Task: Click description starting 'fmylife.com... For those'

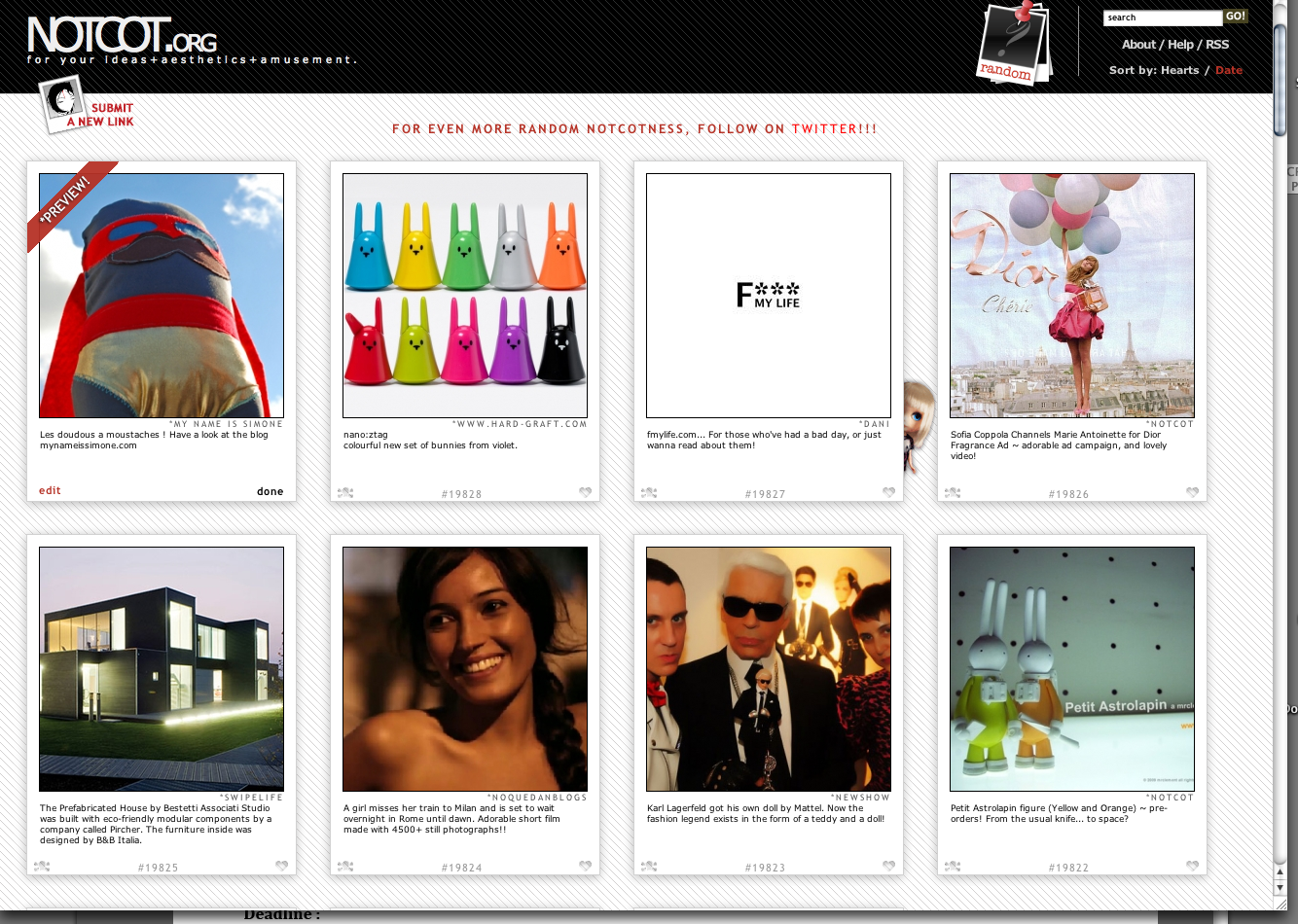Action: 764,441
